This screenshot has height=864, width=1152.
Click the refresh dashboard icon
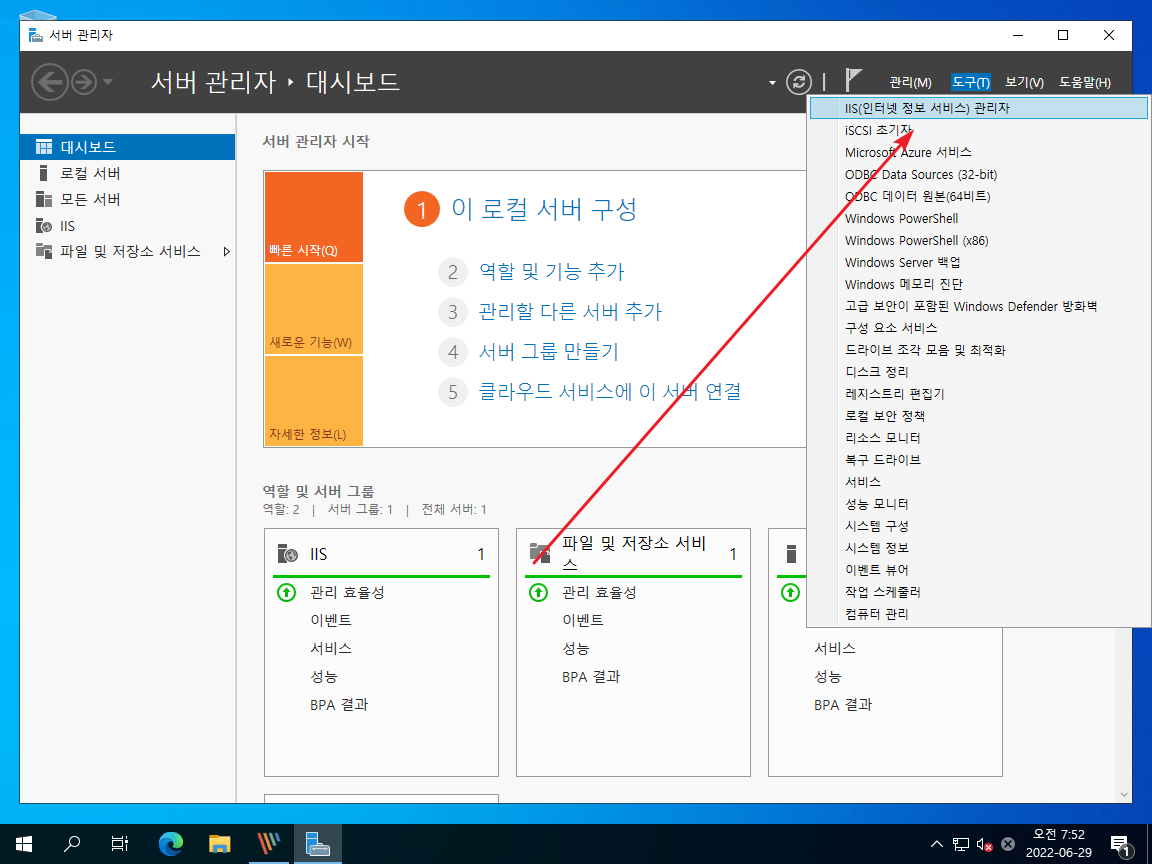point(799,82)
